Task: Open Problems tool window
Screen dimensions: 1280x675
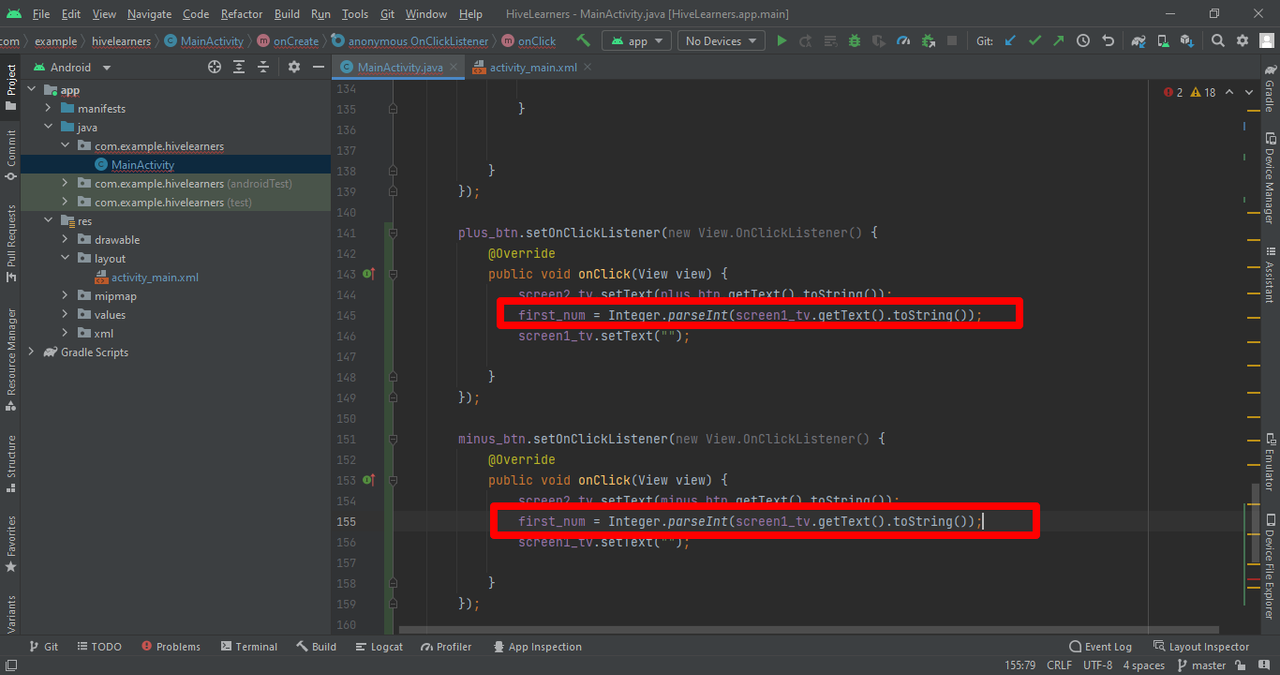Action: (171, 647)
